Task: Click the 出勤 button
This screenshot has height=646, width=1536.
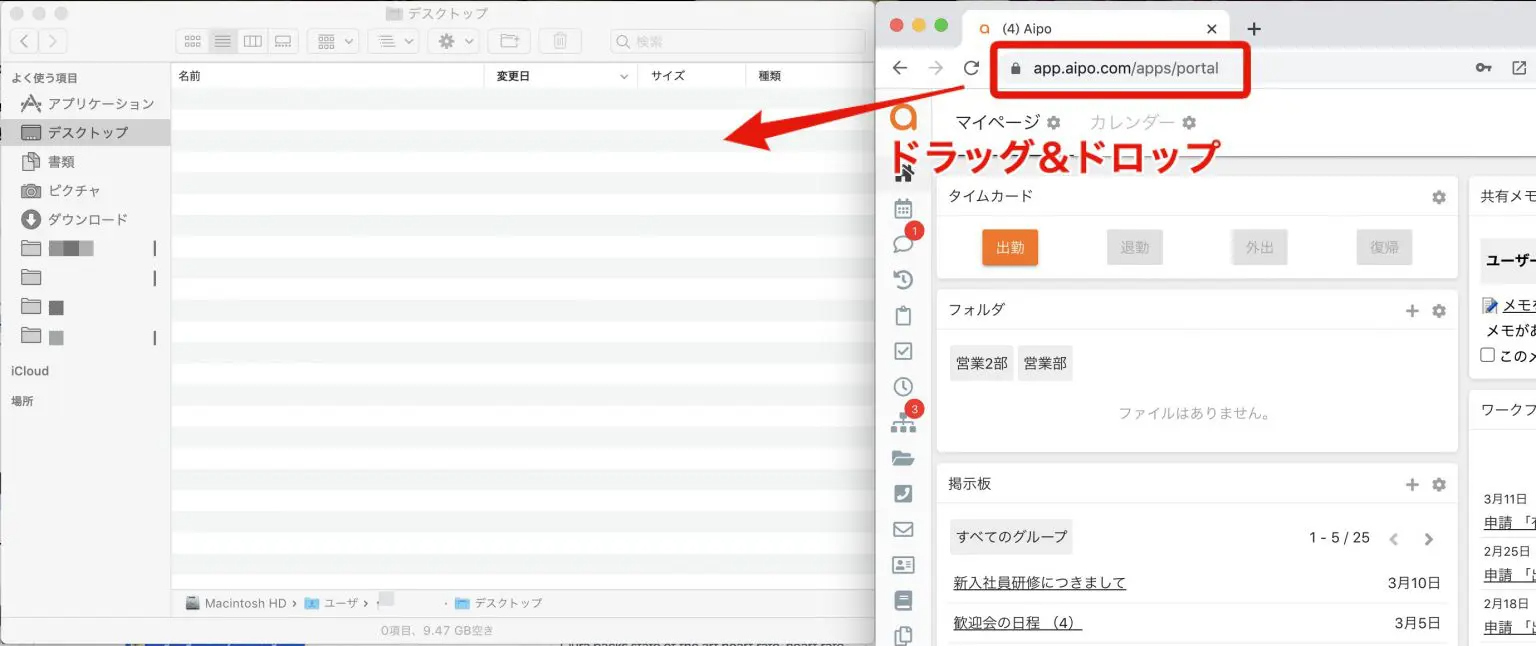Action: (1010, 248)
